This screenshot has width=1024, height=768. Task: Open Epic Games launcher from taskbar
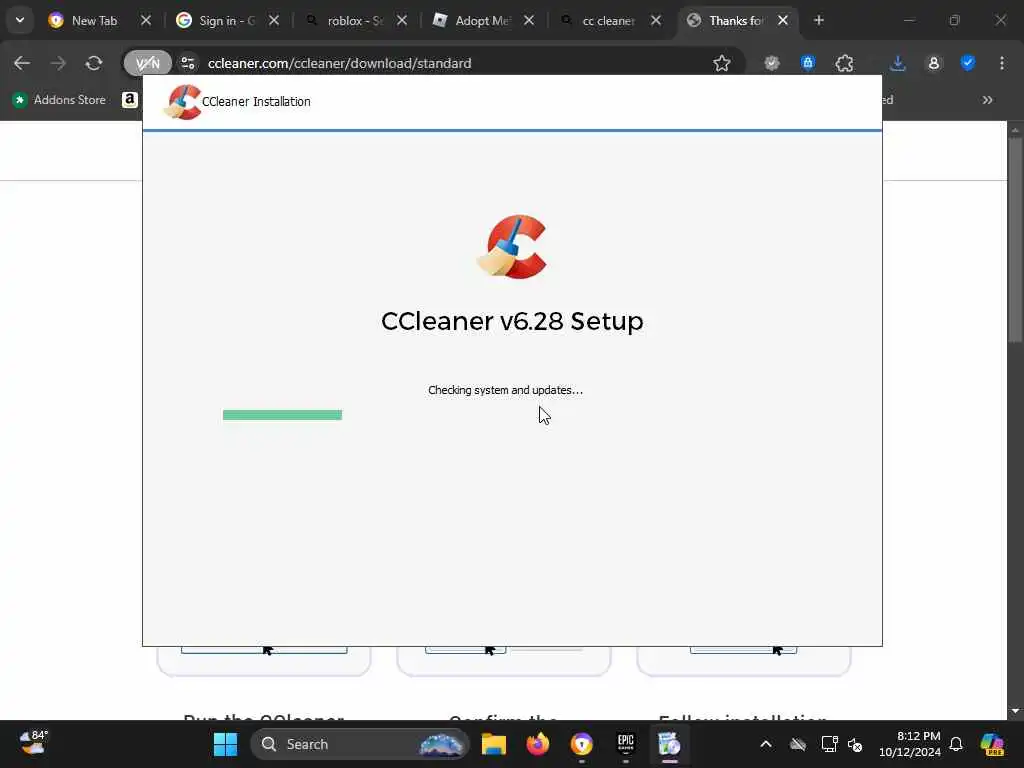coord(626,744)
